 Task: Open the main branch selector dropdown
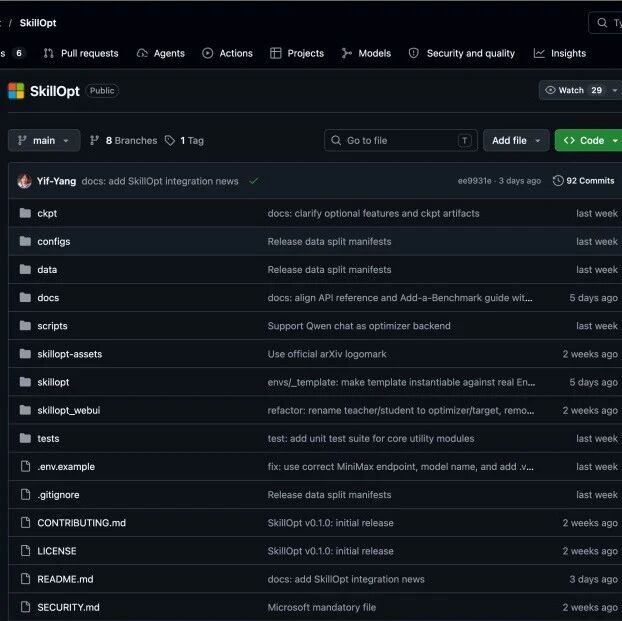coord(44,140)
